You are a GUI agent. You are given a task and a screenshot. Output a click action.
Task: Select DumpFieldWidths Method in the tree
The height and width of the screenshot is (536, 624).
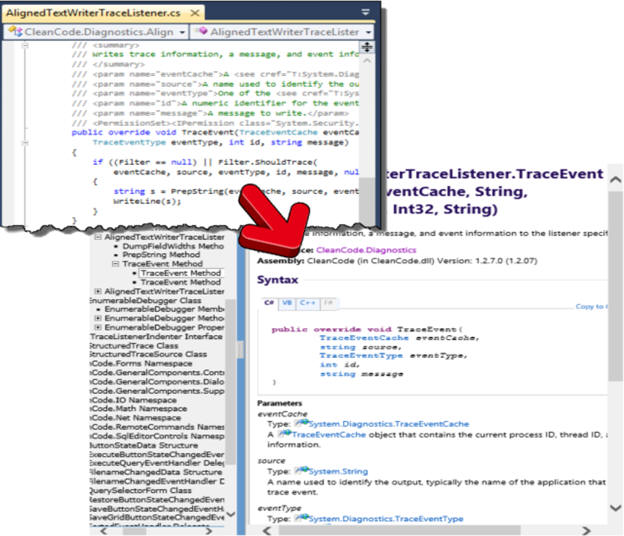pyautogui.click(x=173, y=246)
